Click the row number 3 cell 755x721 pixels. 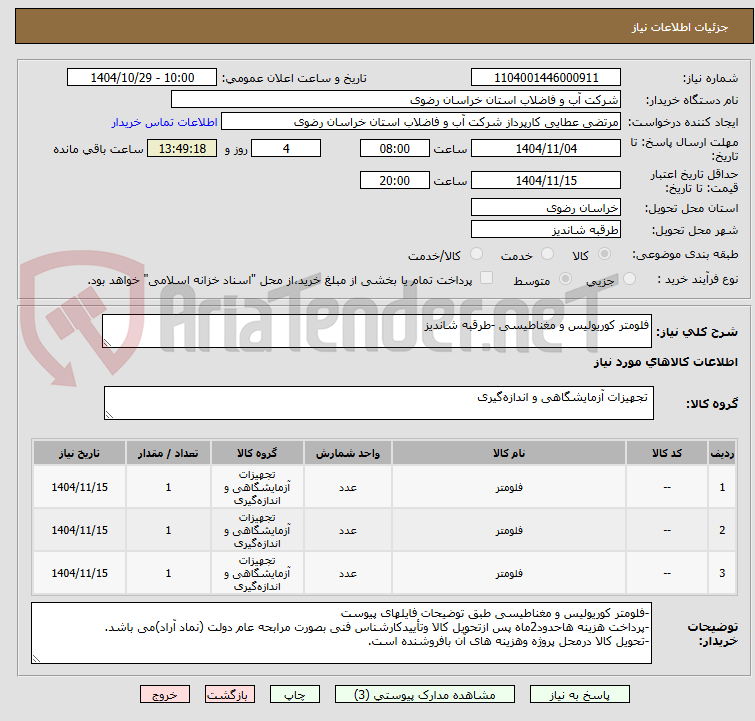click(722, 573)
